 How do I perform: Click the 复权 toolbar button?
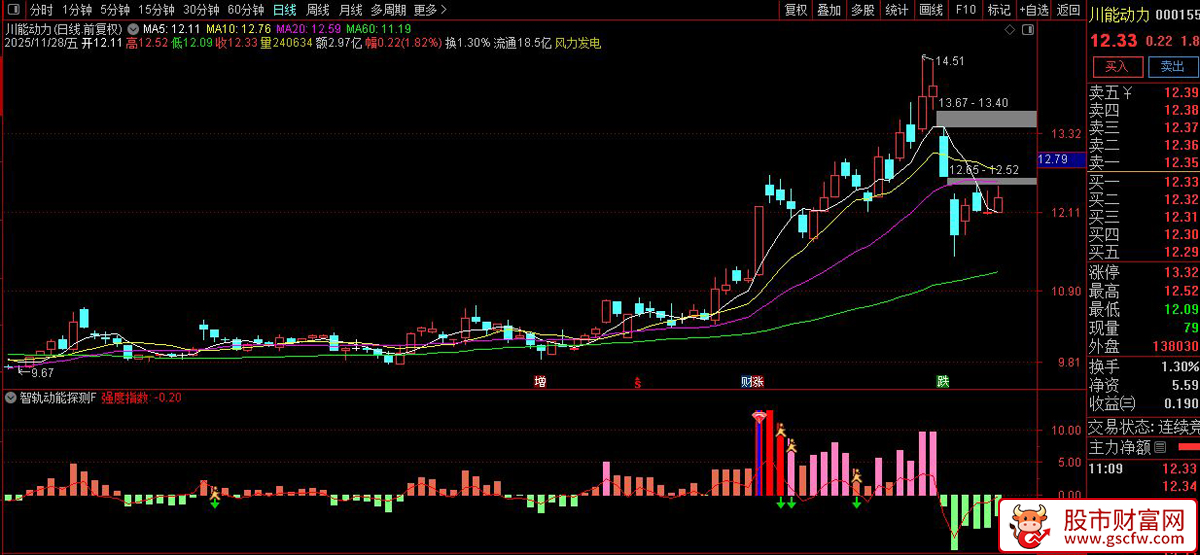click(796, 10)
